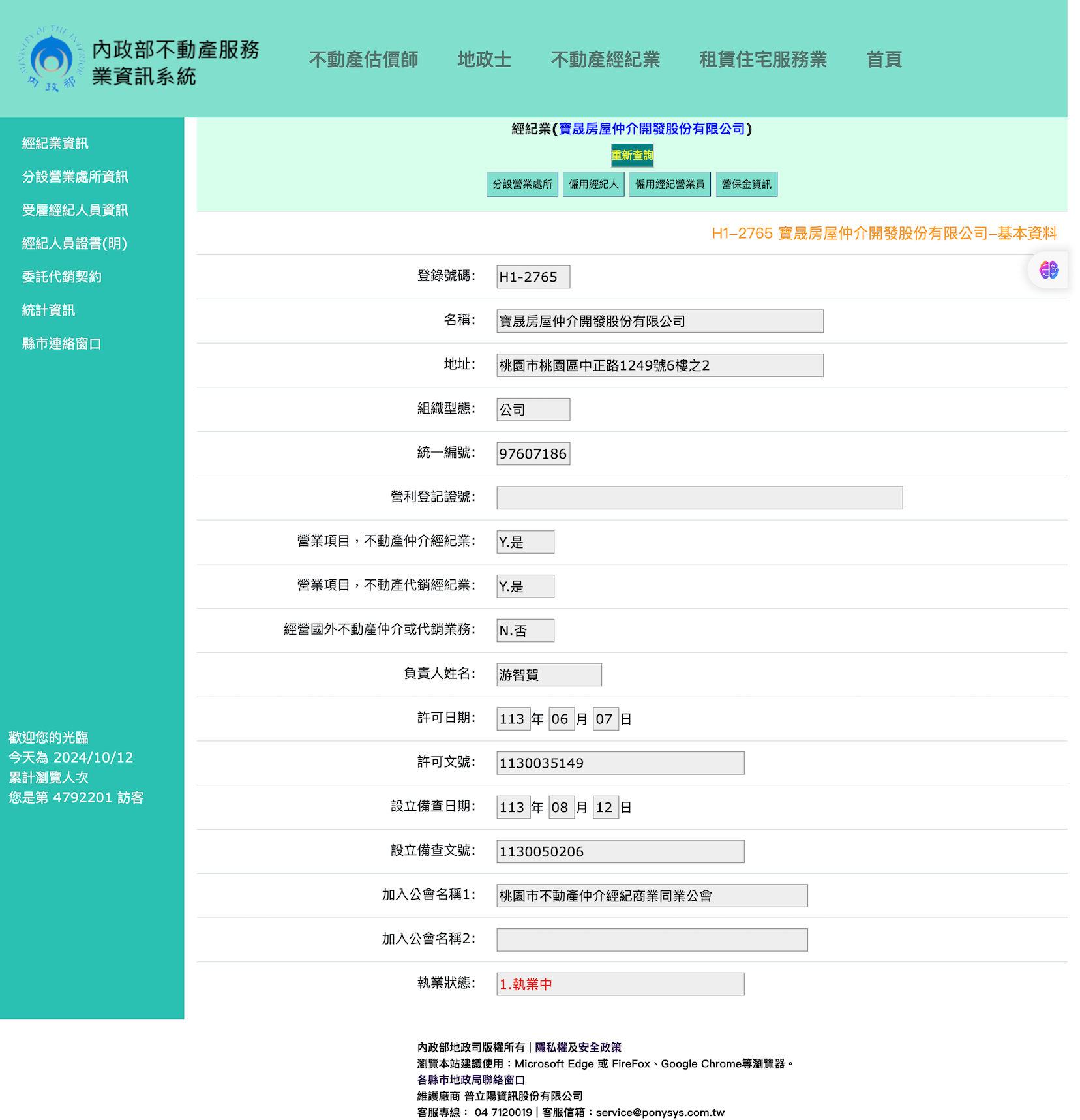Select 受雇經紀人員資訊 in the sidebar
The width and height of the screenshot is (1080, 1120).
tap(75, 210)
